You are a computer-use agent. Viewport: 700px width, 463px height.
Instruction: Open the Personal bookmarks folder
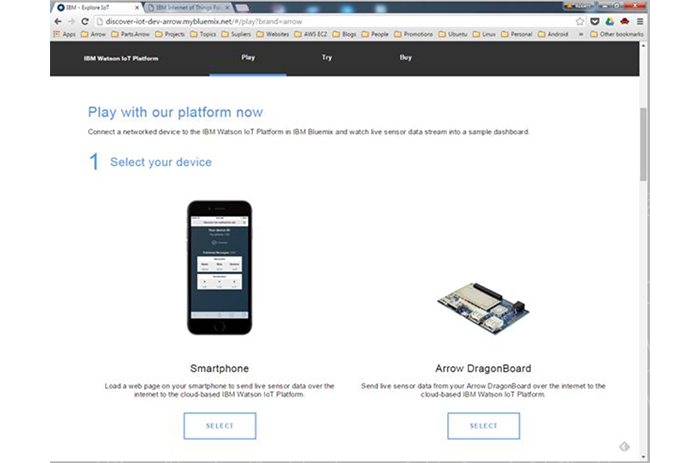point(517,34)
